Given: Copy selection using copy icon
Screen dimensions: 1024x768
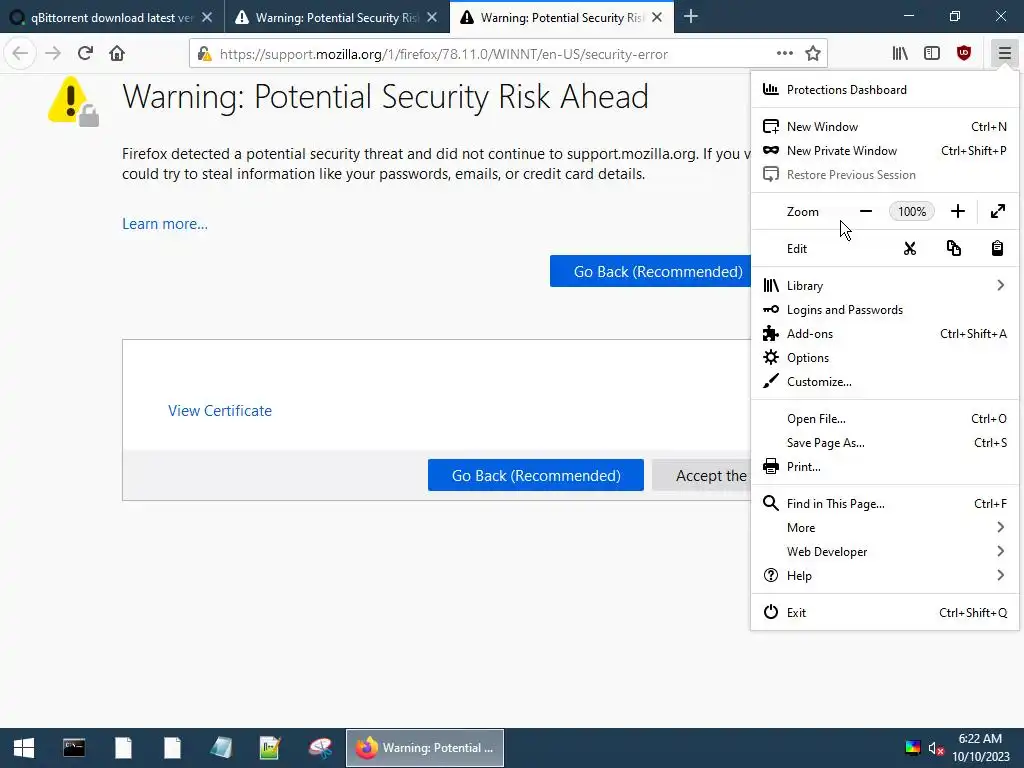Looking at the screenshot, I should tap(953, 248).
